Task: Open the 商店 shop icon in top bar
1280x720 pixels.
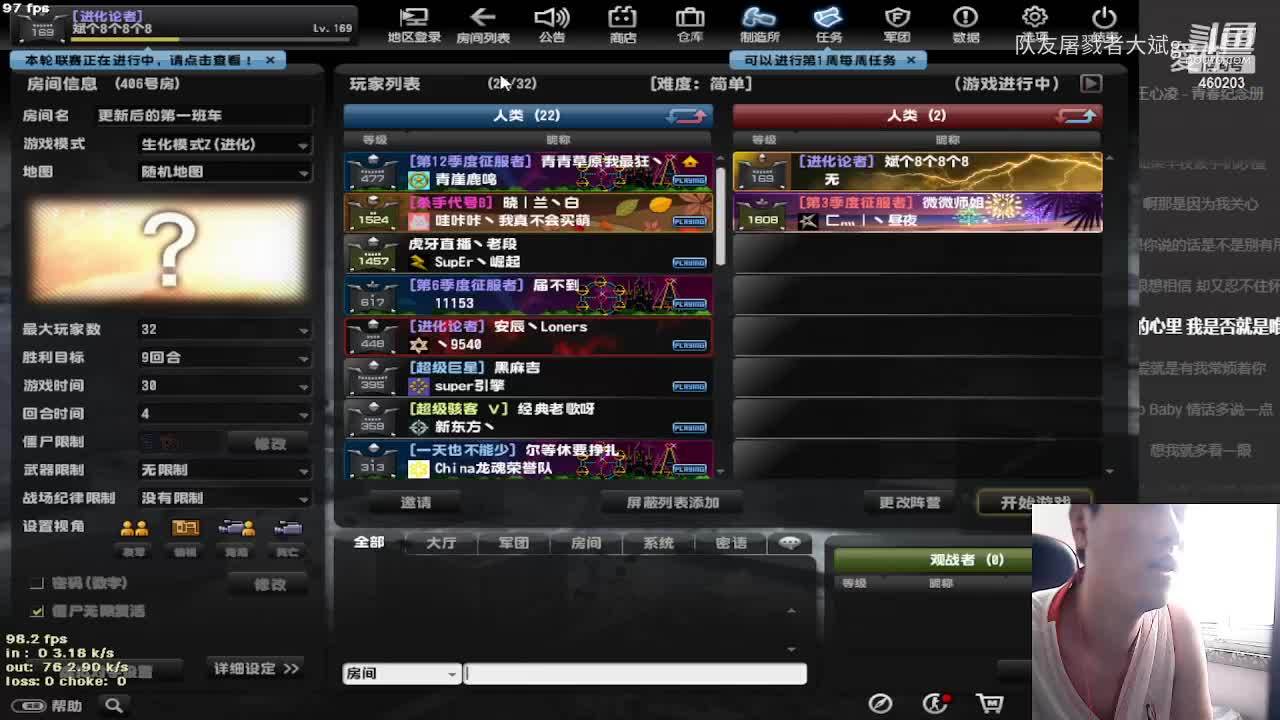Action: (x=622, y=24)
